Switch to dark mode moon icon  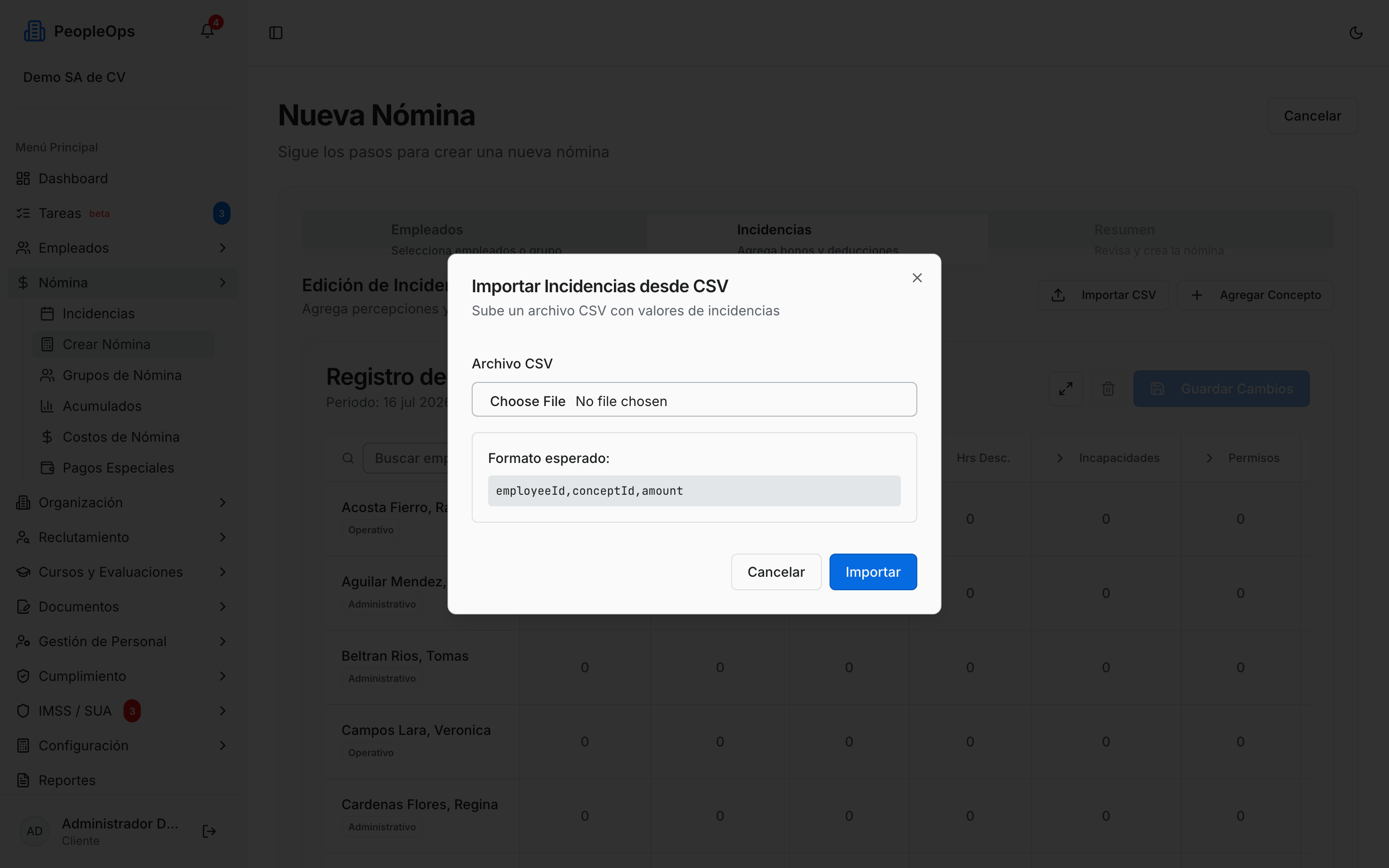tap(1356, 33)
